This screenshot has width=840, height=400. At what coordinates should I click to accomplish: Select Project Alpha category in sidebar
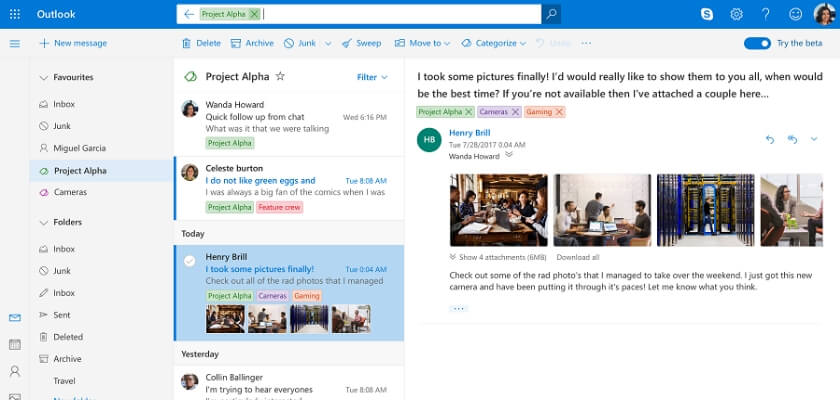101,171
